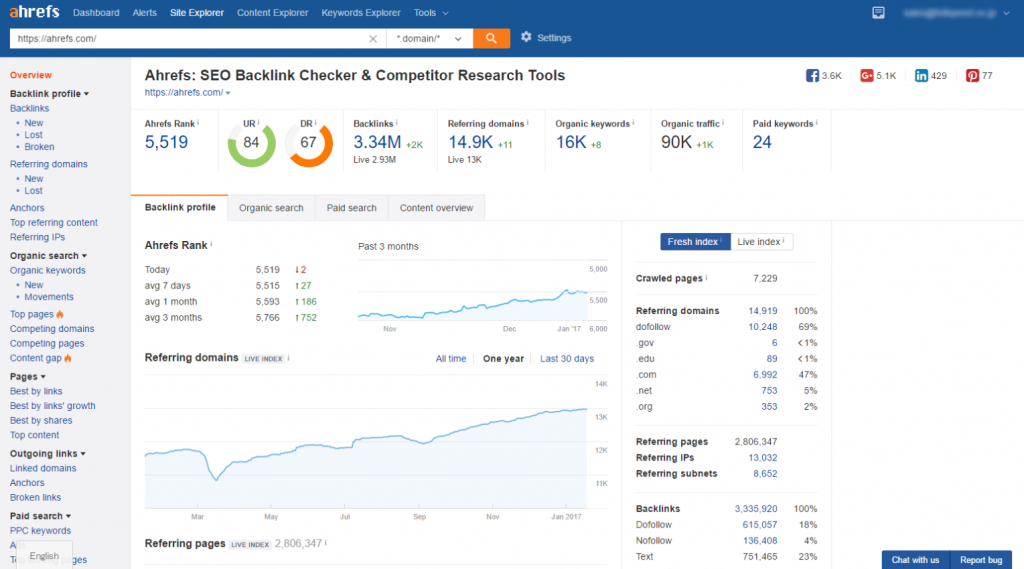Open PPC keywords in the sidebar
Screen dimensions: 1024x569
(x=40, y=531)
